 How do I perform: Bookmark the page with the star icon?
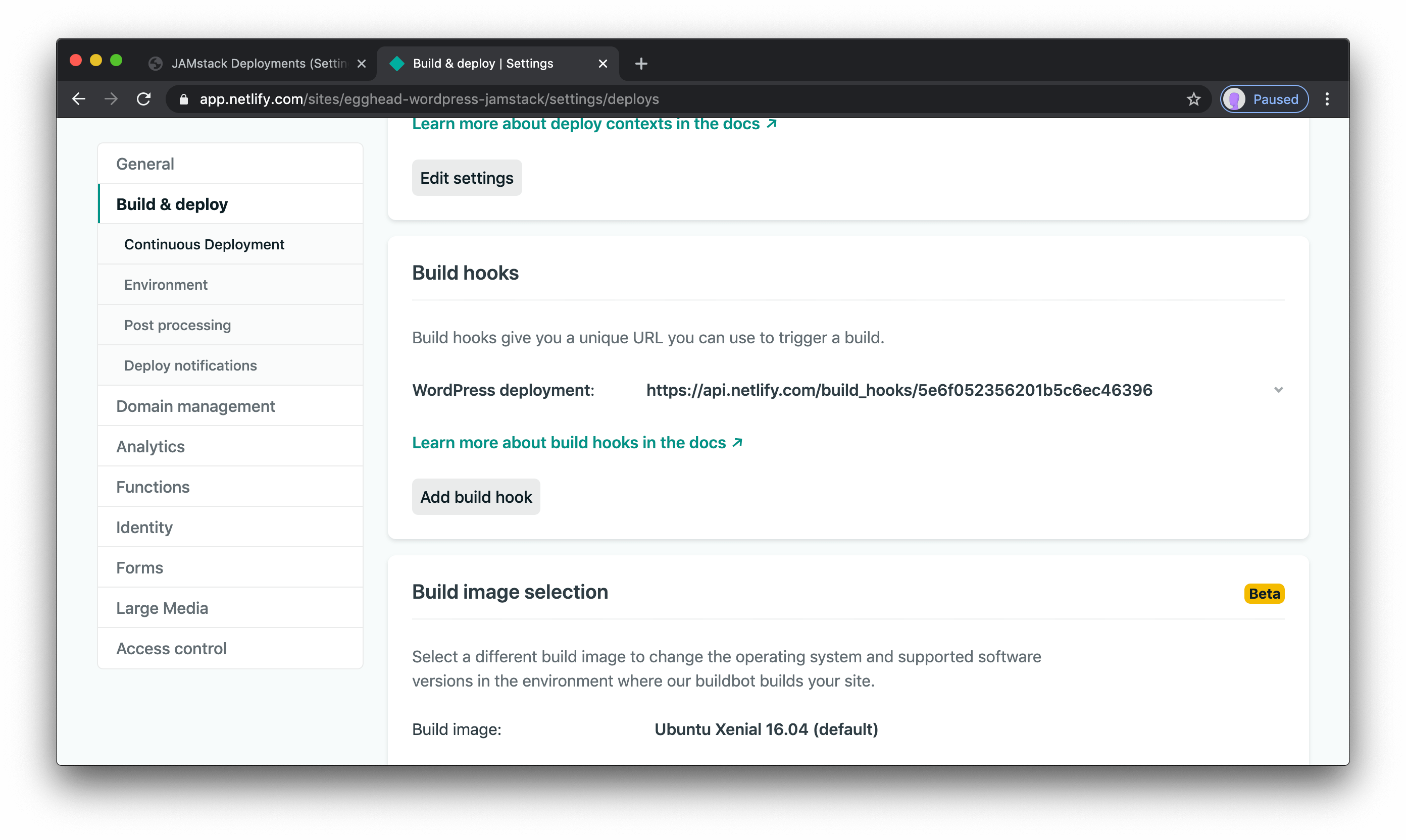pyautogui.click(x=1193, y=98)
